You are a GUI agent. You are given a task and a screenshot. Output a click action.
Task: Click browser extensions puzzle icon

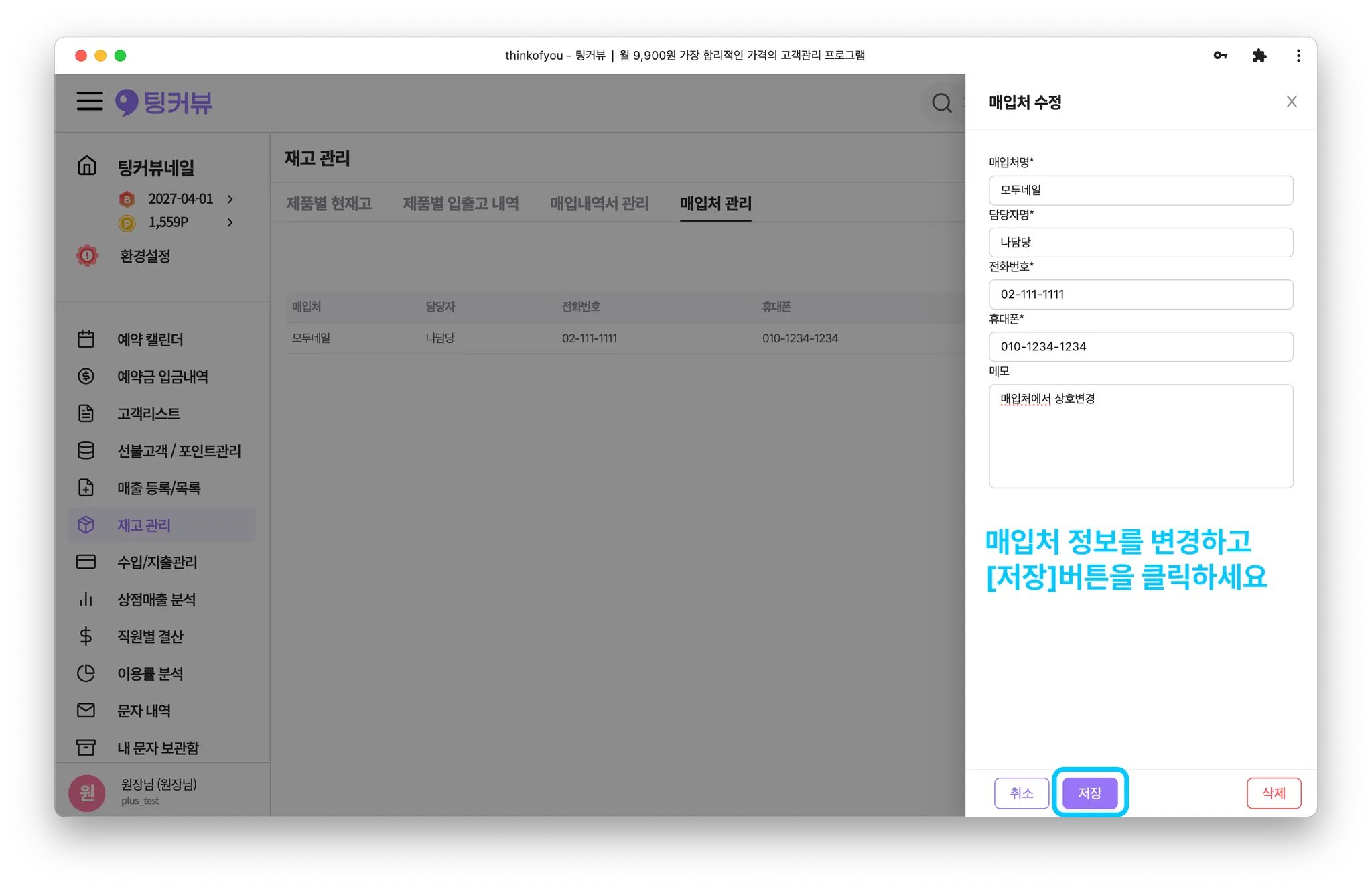click(1259, 56)
